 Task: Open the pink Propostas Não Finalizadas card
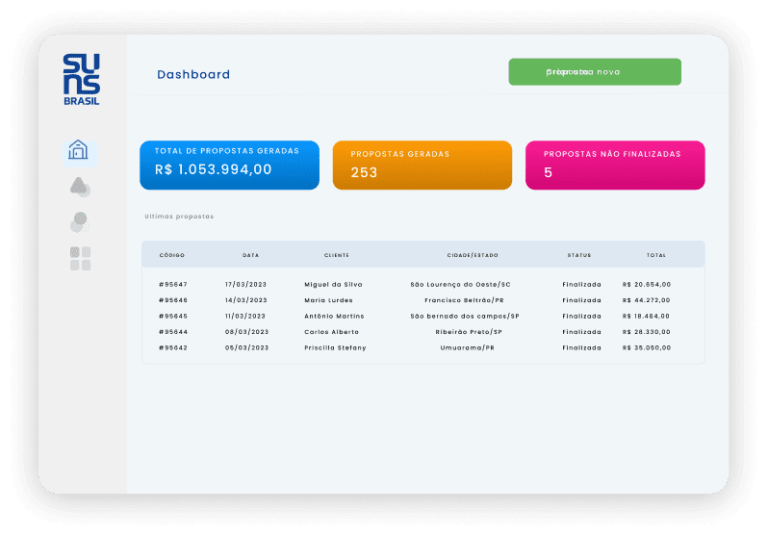click(614, 165)
